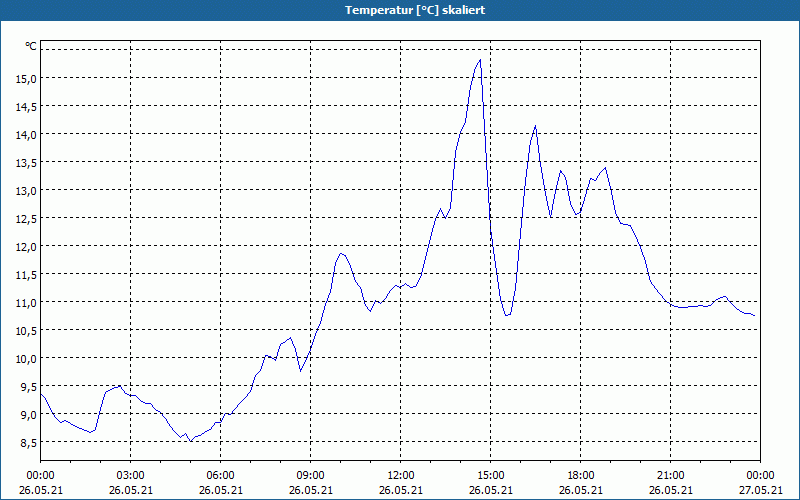Click the "00:00" label above 27.05.21
The image size is (800, 500).
click(760, 476)
